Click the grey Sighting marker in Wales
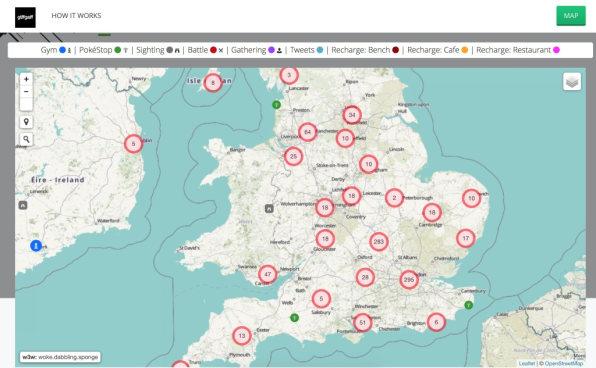 pyautogui.click(x=269, y=208)
